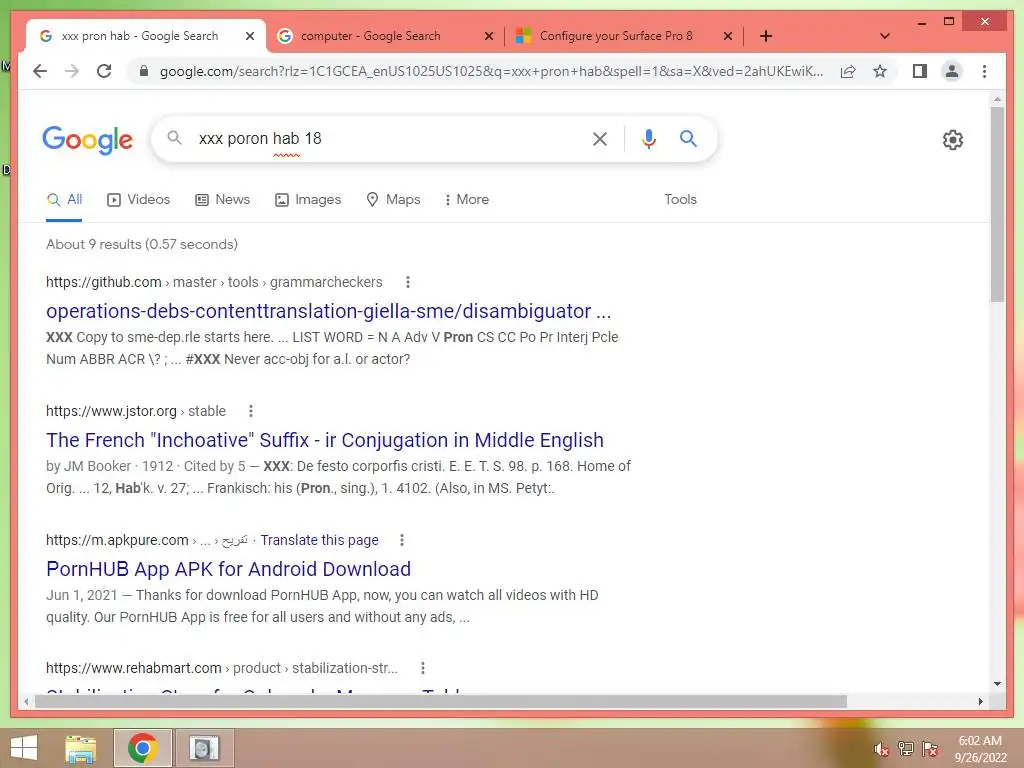Start voice search with the microphone icon

click(x=648, y=138)
